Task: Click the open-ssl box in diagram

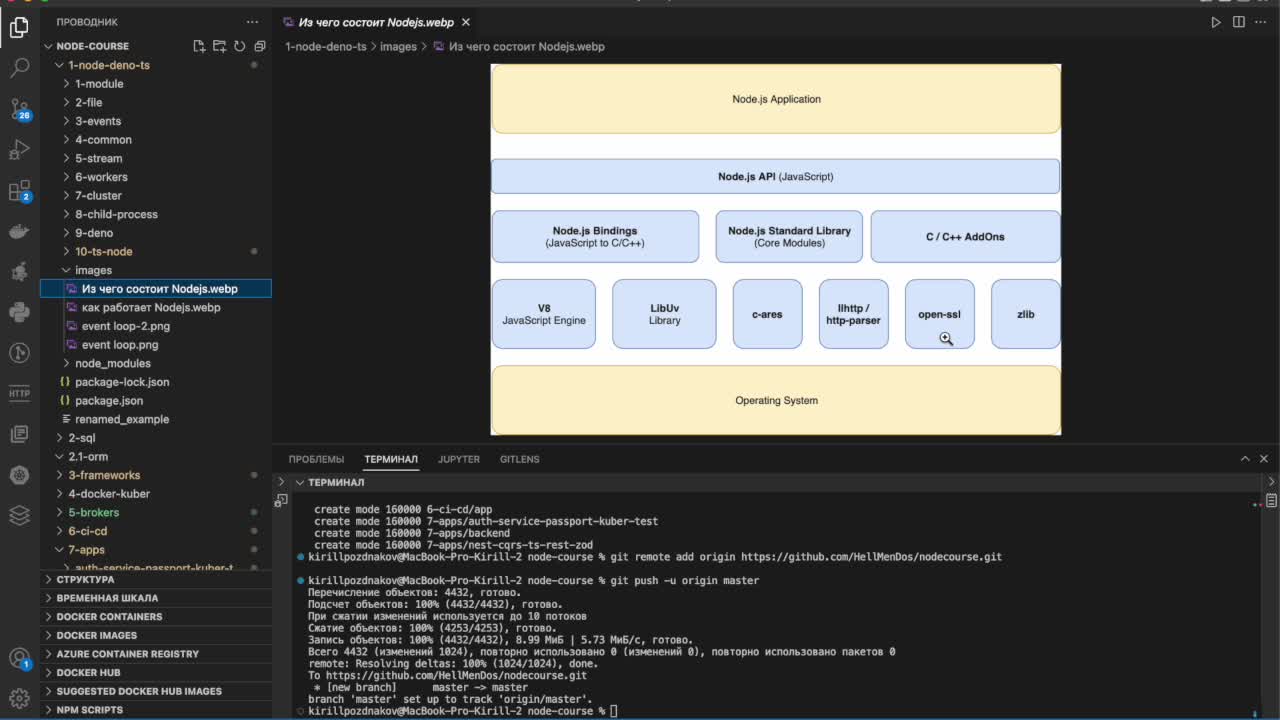Action: tap(939, 314)
